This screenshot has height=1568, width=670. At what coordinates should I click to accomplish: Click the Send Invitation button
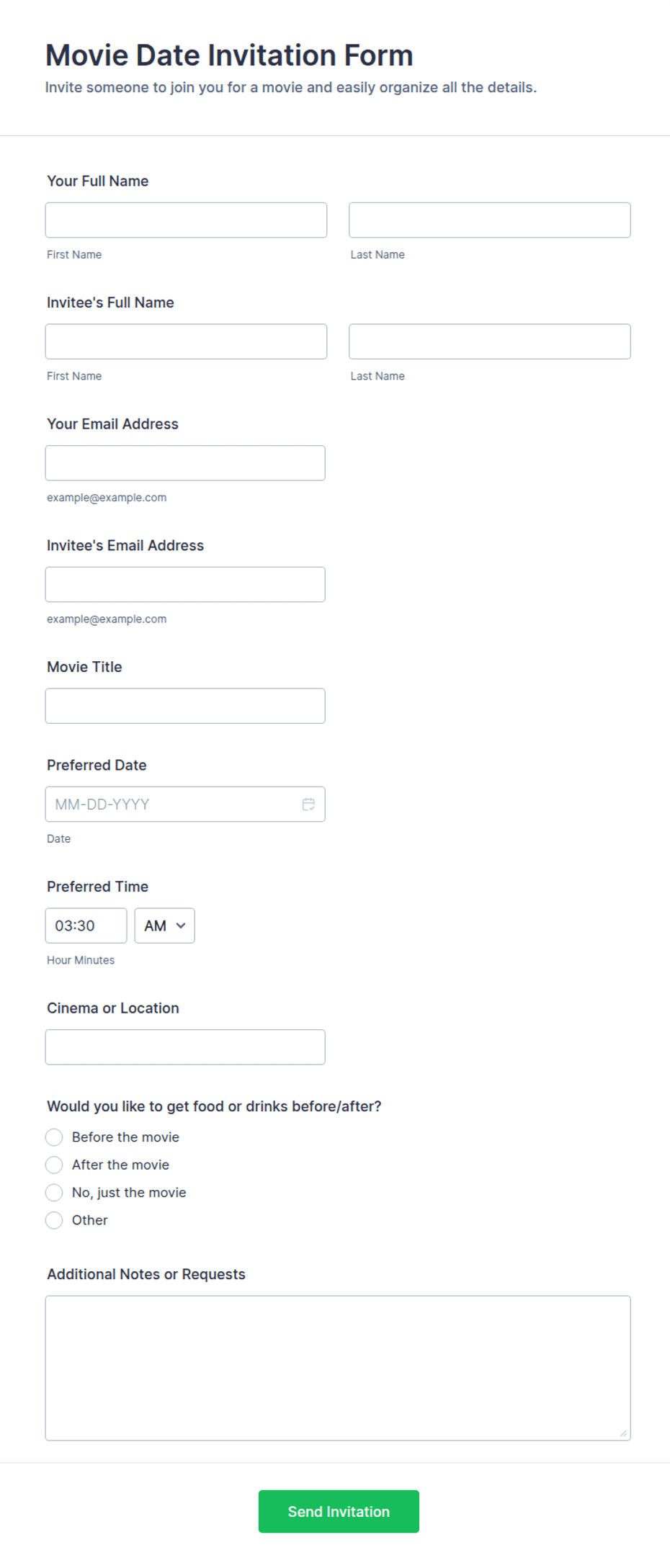coord(339,1511)
